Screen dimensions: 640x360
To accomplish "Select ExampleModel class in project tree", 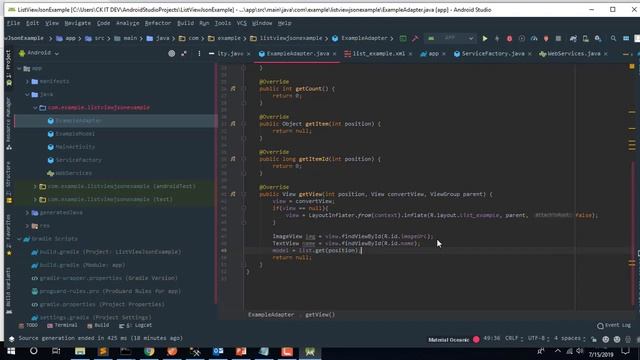I will [75, 134].
